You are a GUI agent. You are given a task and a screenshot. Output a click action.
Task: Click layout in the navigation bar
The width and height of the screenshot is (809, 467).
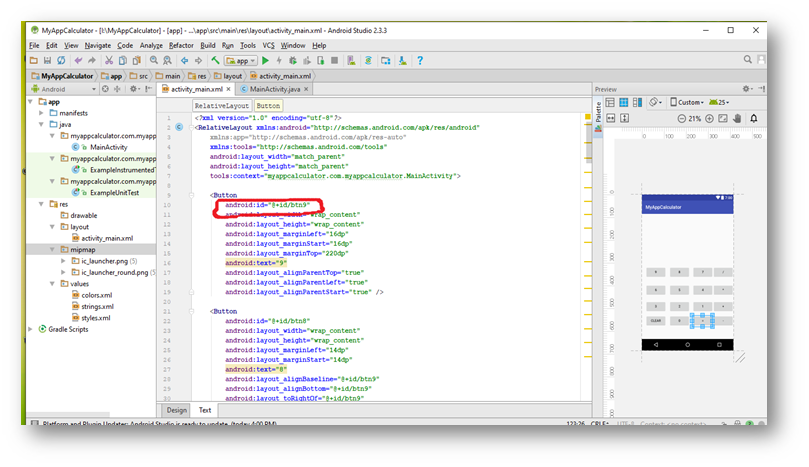(228, 76)
